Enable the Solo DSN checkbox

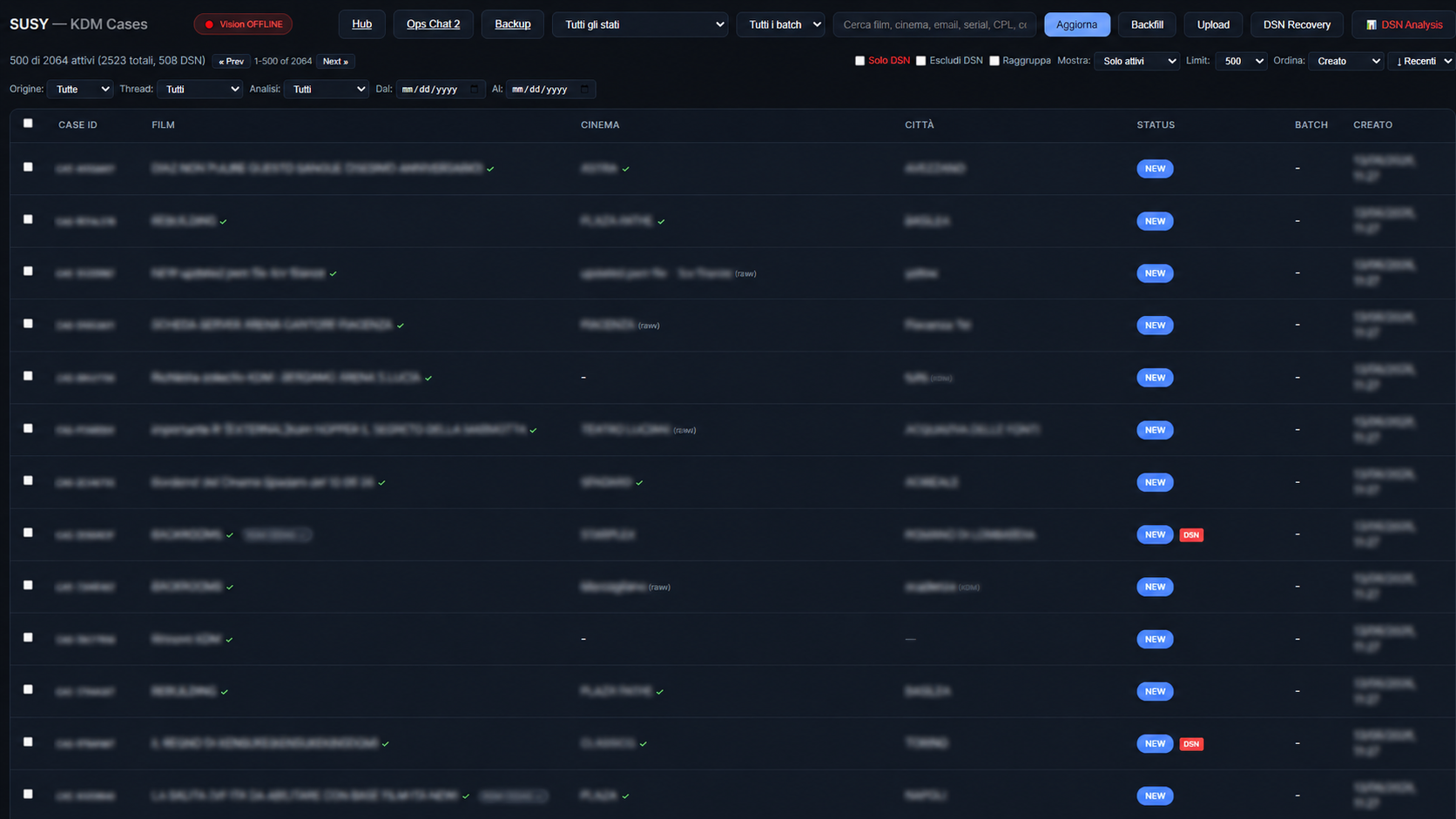coord(859,61)
